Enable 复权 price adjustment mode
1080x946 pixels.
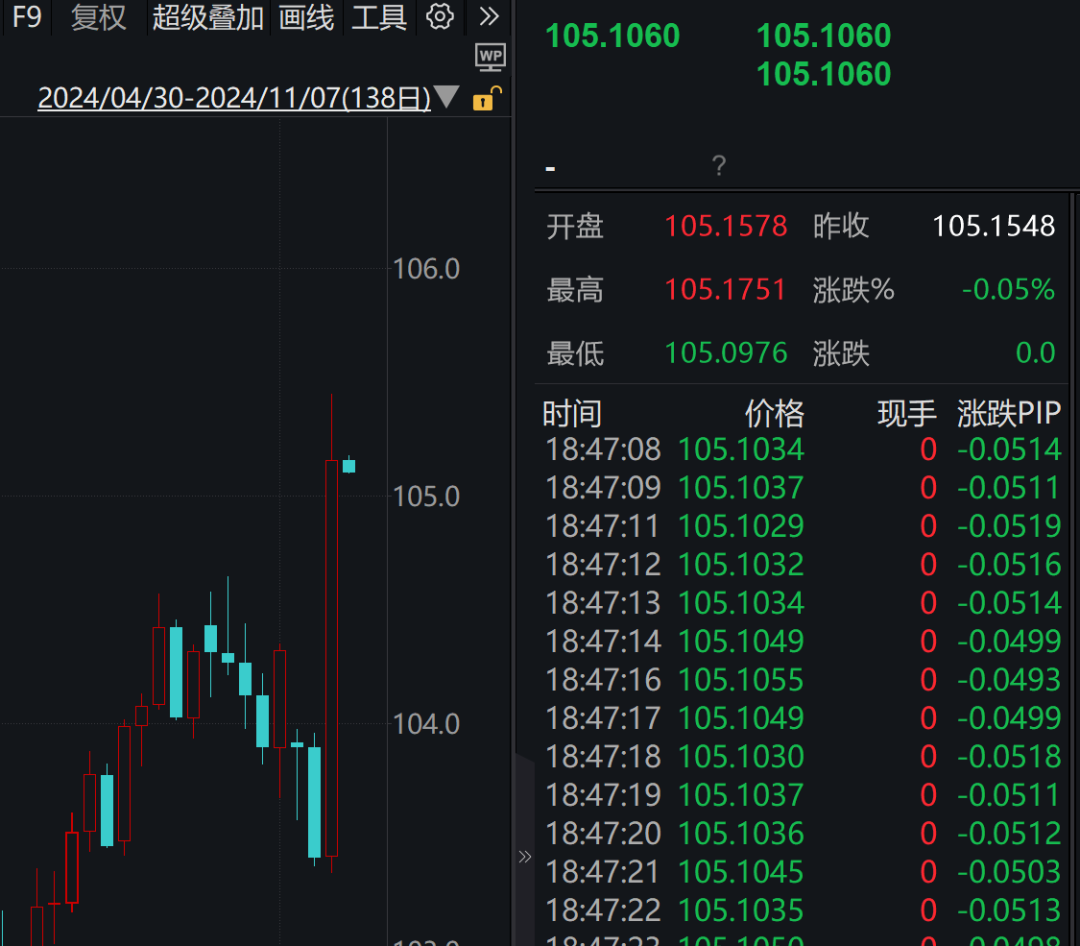click(97, 17)
